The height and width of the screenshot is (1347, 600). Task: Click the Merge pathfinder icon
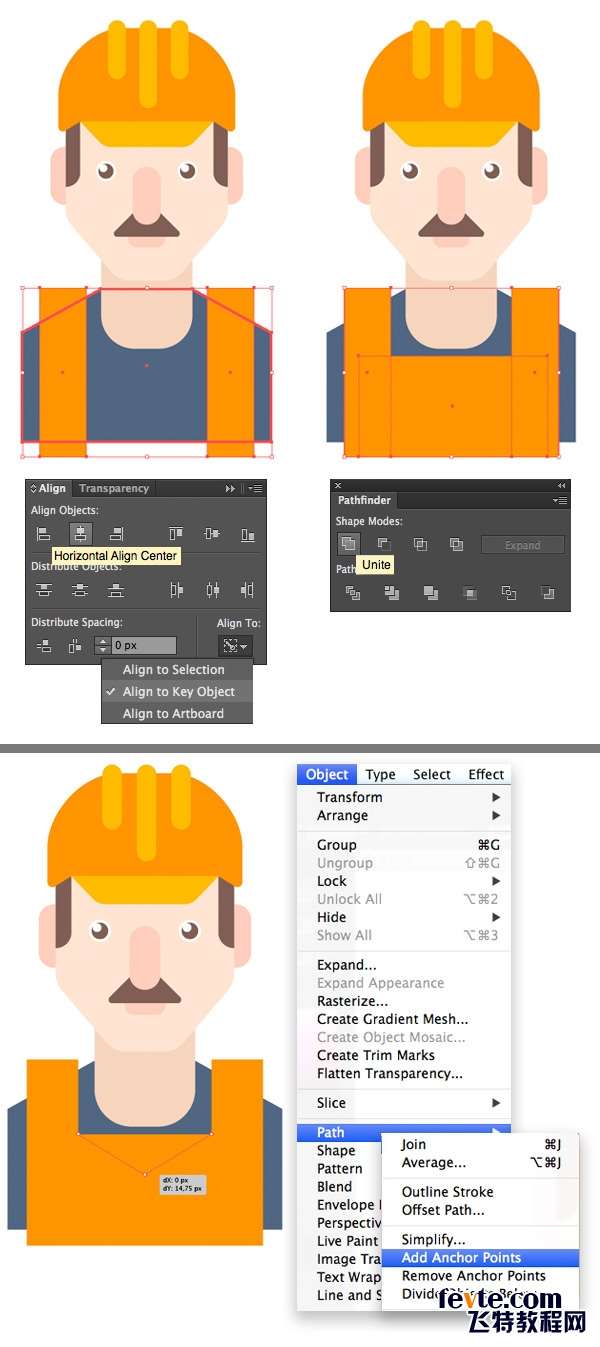tap(430, 593)
